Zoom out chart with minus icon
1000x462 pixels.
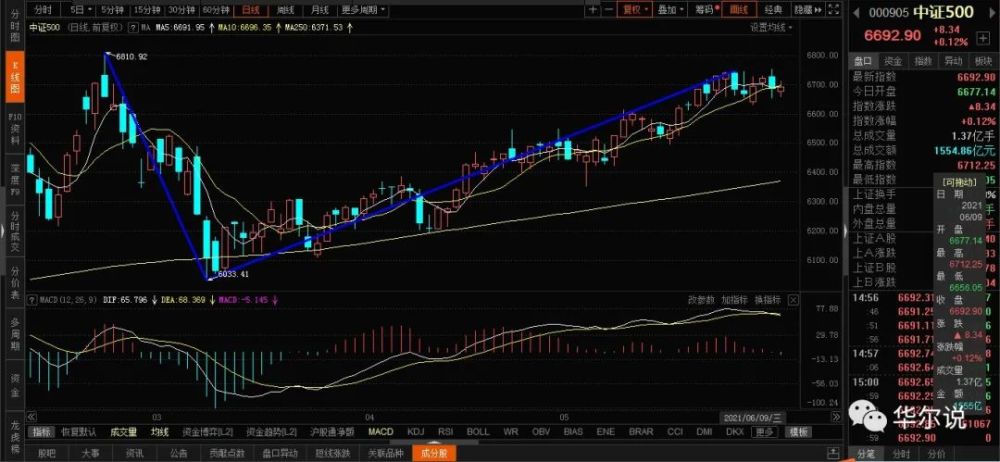[608, 10]
